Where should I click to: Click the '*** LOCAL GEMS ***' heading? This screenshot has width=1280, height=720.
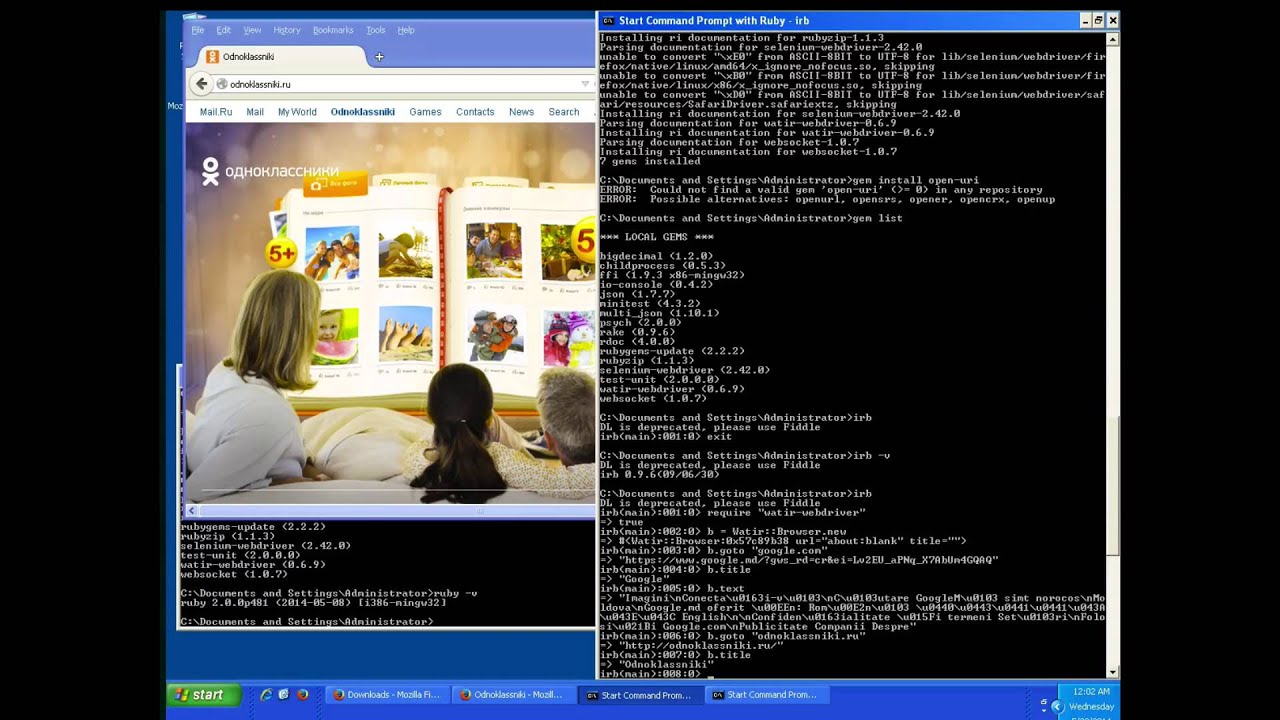pyautogui.click(x=657, y=238)
